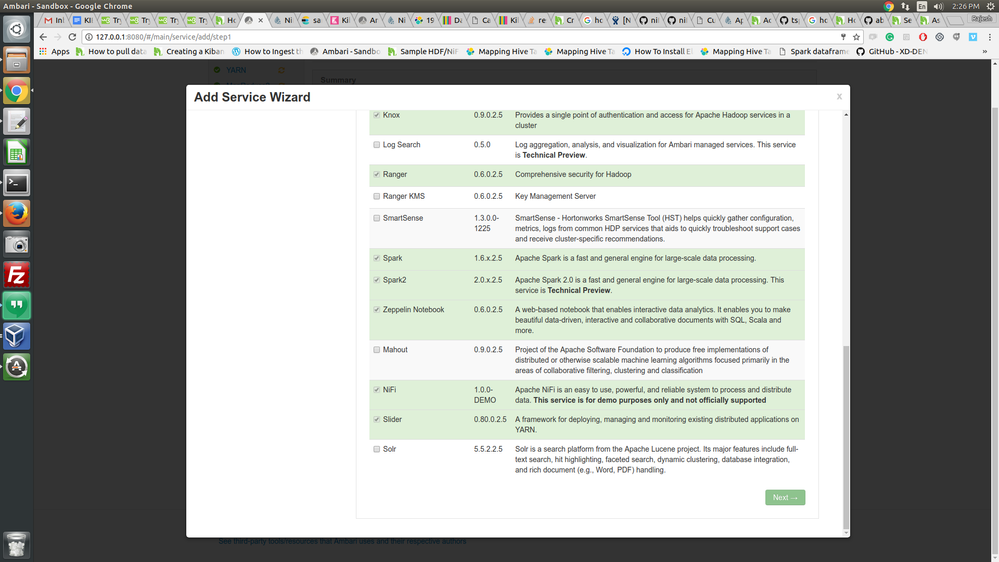Open the Ubuntu Dash search launcher
The width and height of the screenshot is (999, 562).
[x=17, y=29]
